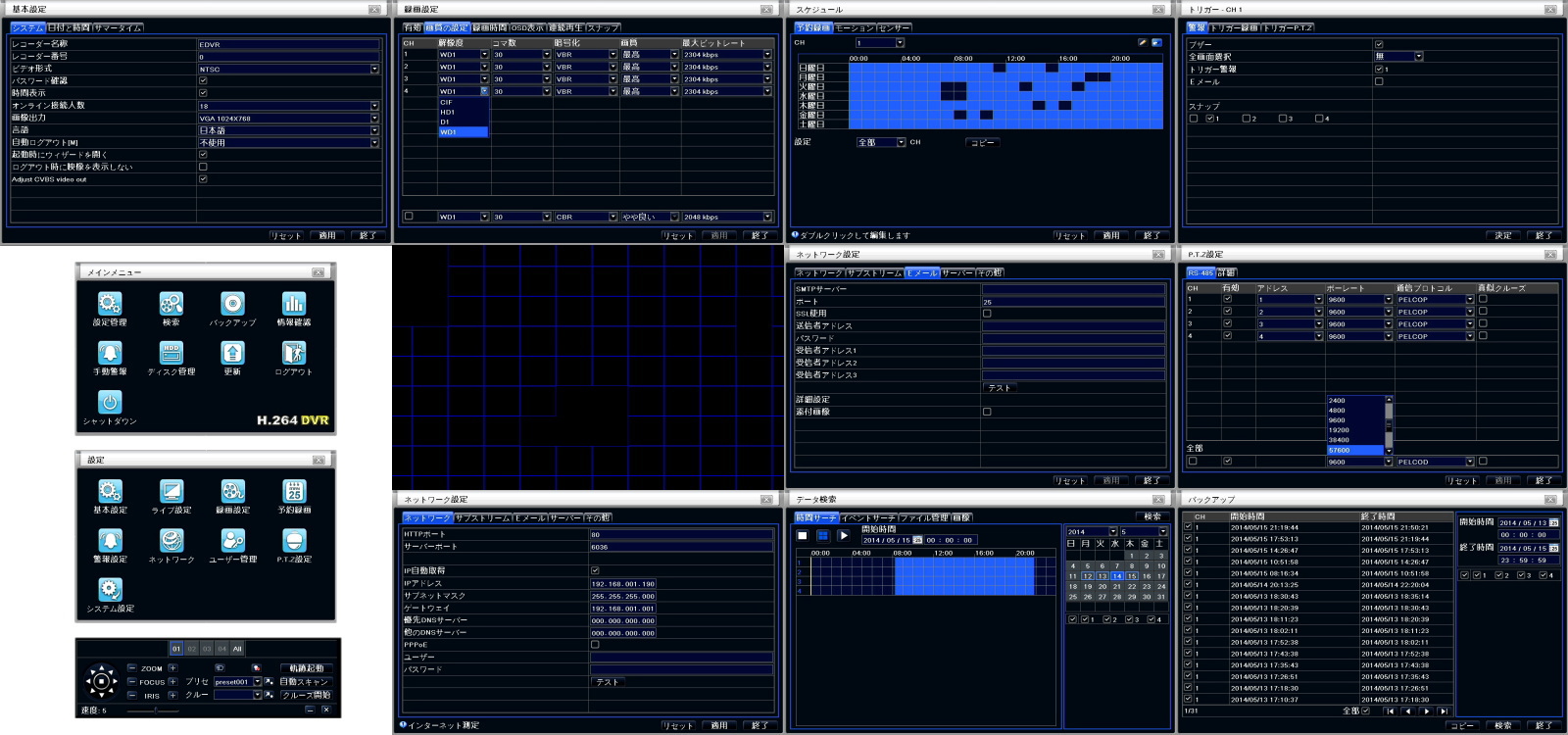1568x735 pixels.
Task: Open the システム設定 gear icon
Action: 110,589
